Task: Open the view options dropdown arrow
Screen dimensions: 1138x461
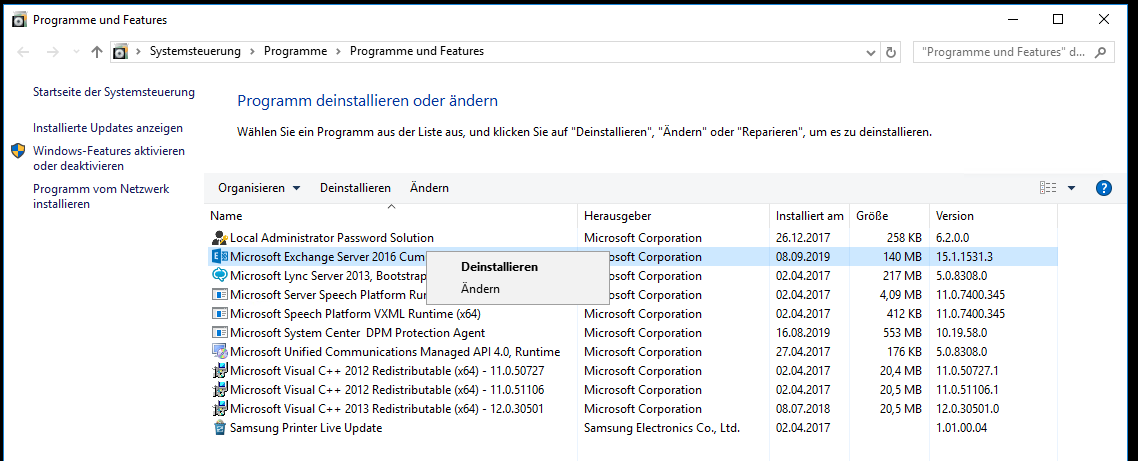Action: pos(1072,189)
